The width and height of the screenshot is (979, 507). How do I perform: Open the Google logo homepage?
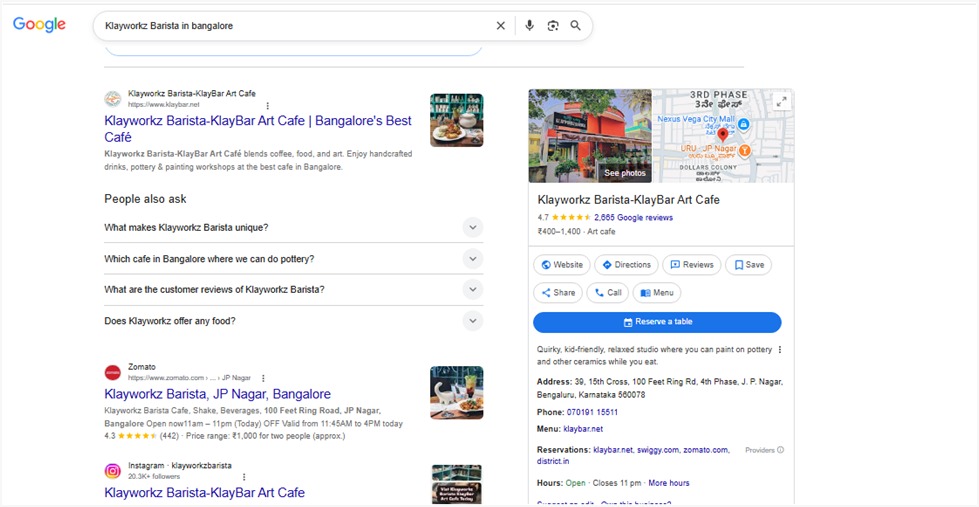(x=39, y=25)
